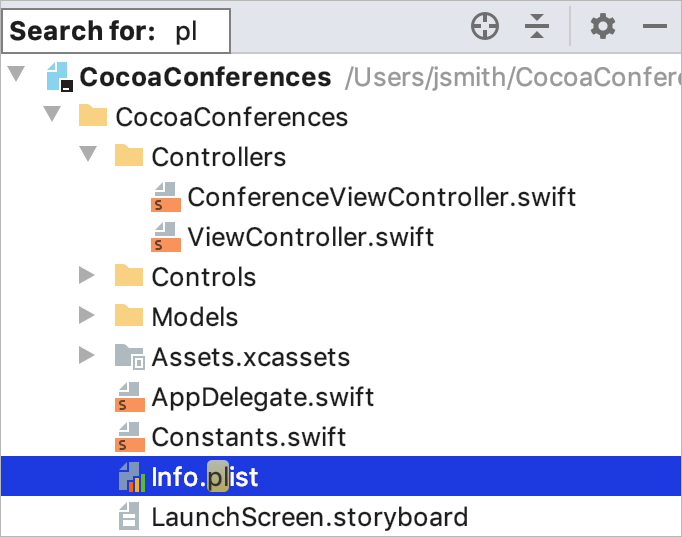682x537 pixels.
Task: Hide the panel with the minus icon
Action: 655,26
